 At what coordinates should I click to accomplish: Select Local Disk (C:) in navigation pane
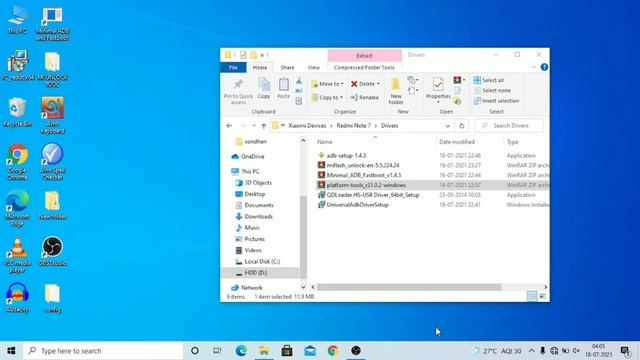(x=262, y=261)
